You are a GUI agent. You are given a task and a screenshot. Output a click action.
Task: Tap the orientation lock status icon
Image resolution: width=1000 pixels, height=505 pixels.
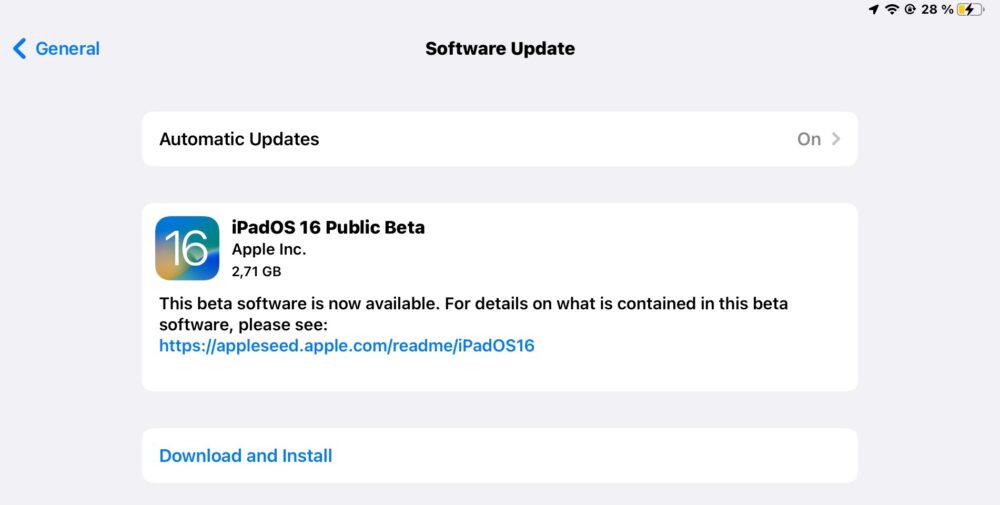pos(909,9)
